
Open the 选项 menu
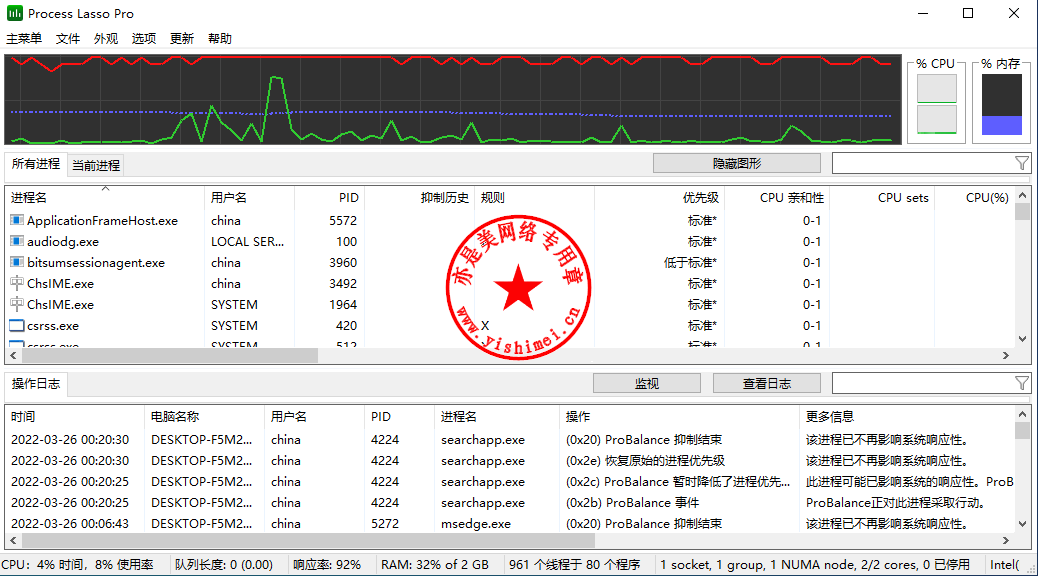pos(144,38)
